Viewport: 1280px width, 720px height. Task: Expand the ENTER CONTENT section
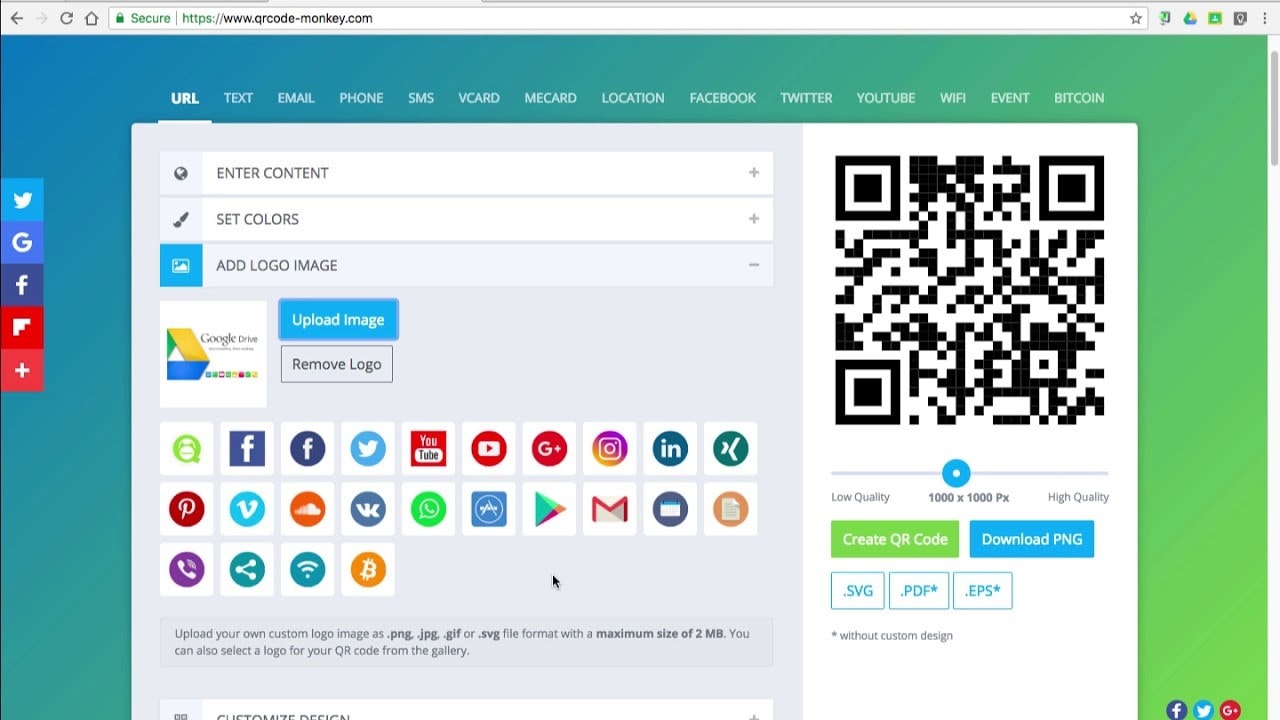click(465, 172)
